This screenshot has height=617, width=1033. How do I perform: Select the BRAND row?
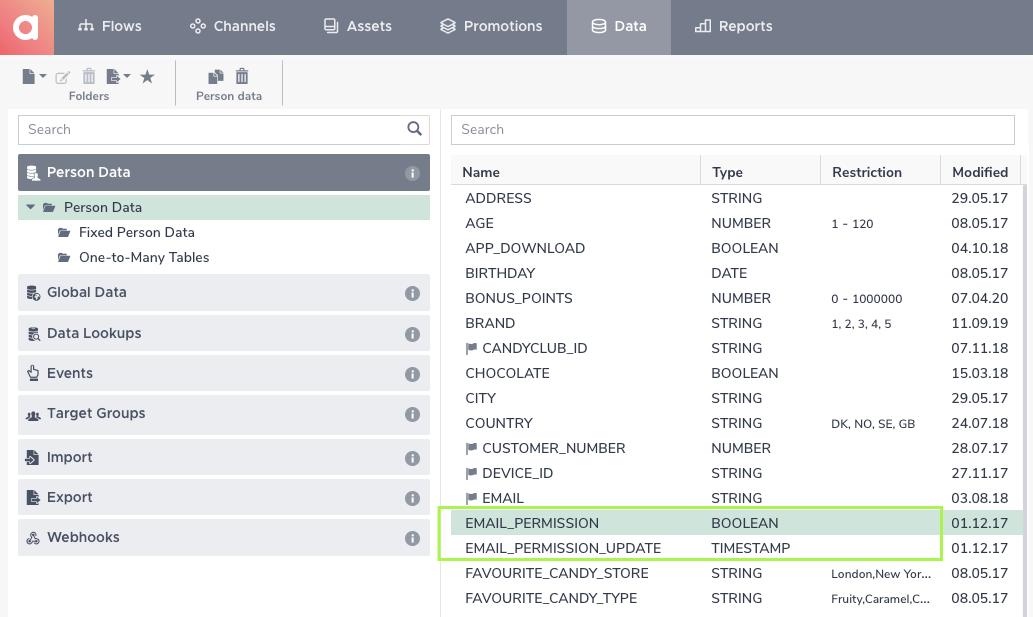click(x=737, y=323)
